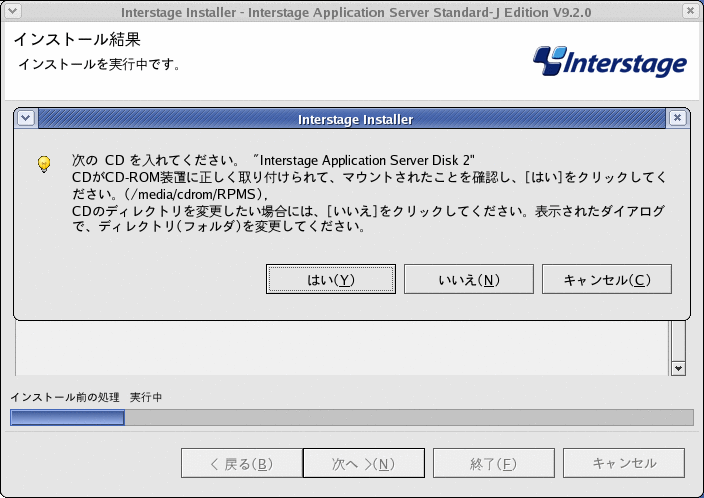Click the 戻る(B) button
The width and height of the screenshot is (704, 498).
242,463
